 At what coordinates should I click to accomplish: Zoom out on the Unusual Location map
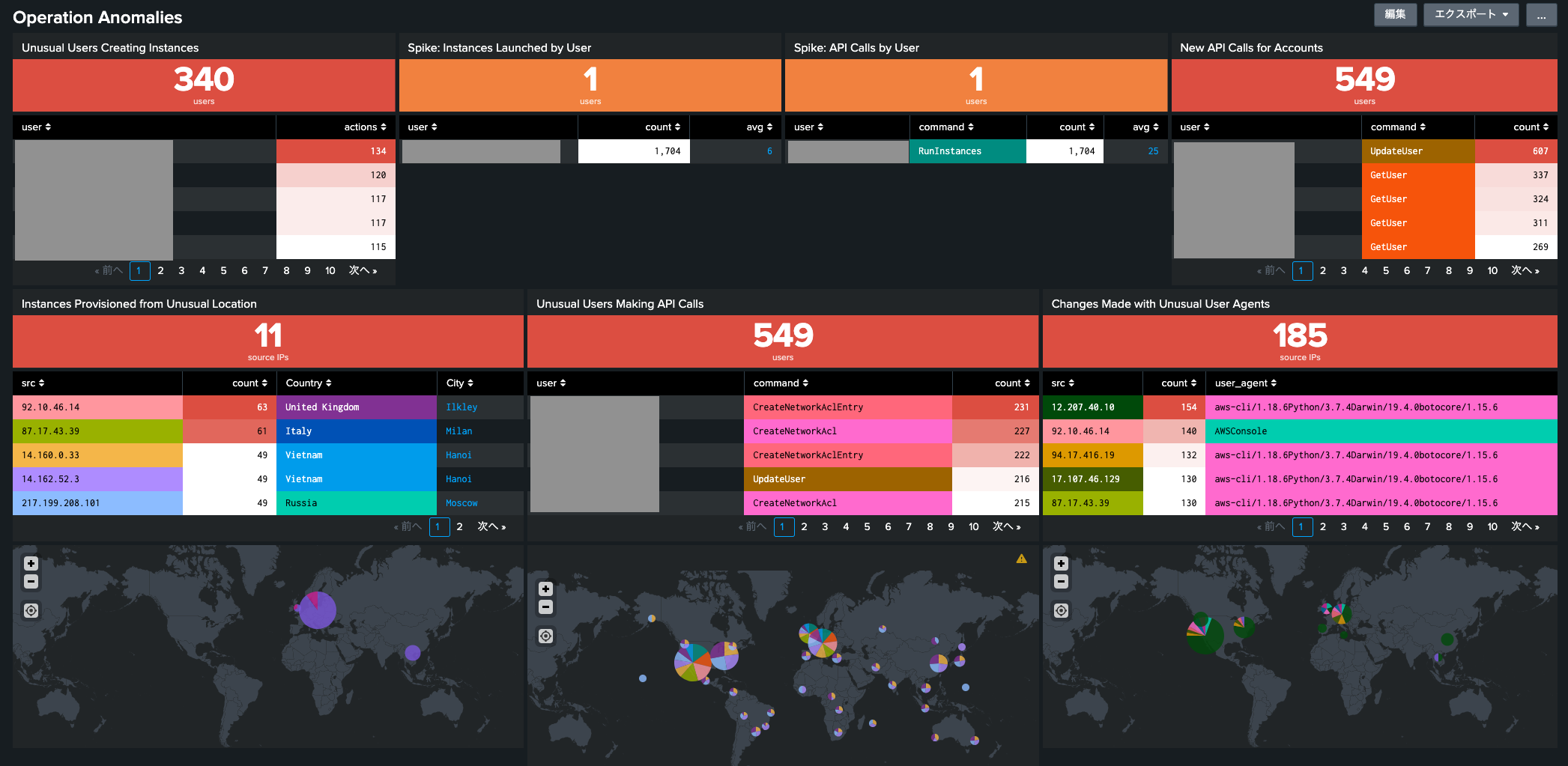[x=31, y=582]
